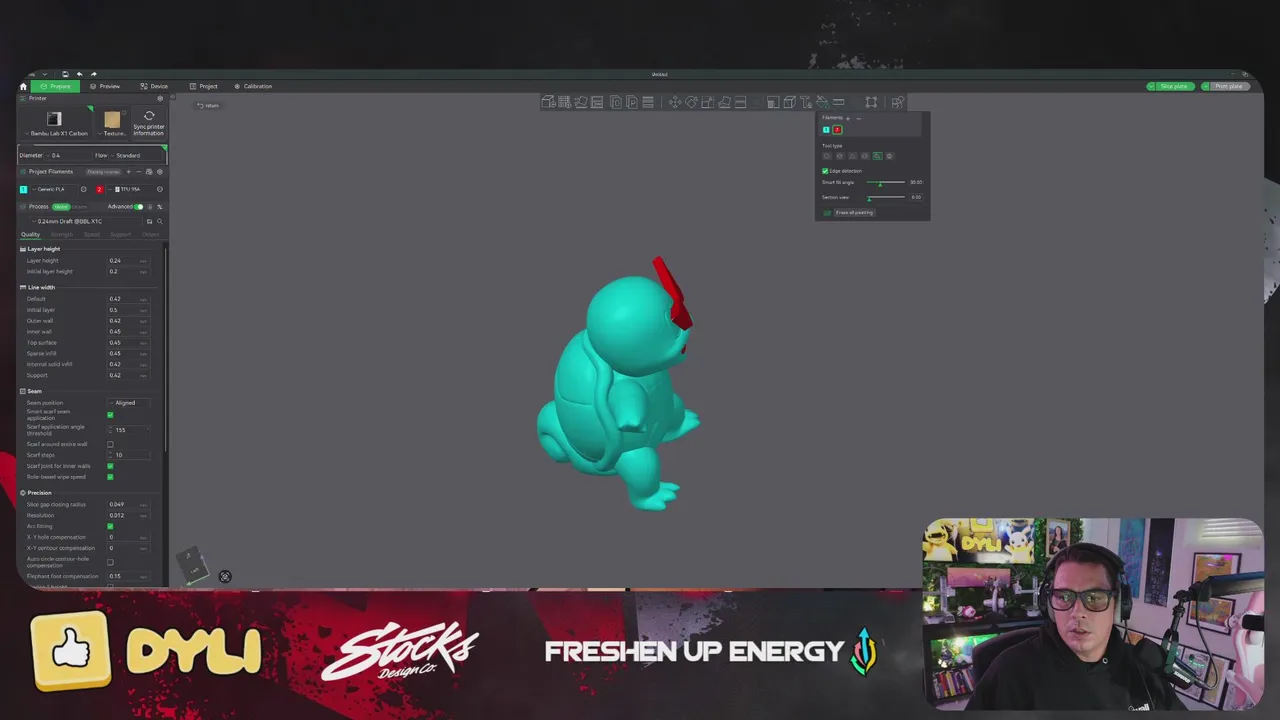Click the Outer wall line width field
The height and width of the screenshot is (720, 1280).
tap(128, 321)
